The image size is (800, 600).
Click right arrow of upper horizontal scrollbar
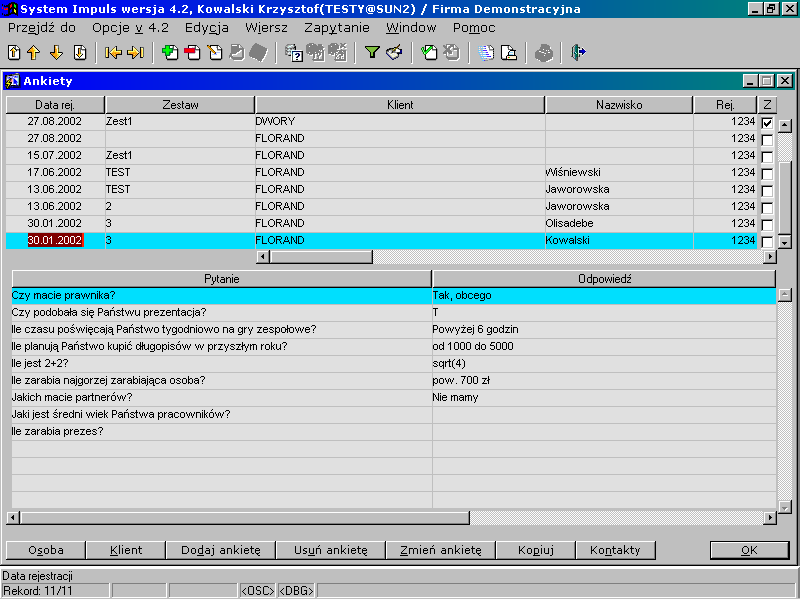point(769,257)
